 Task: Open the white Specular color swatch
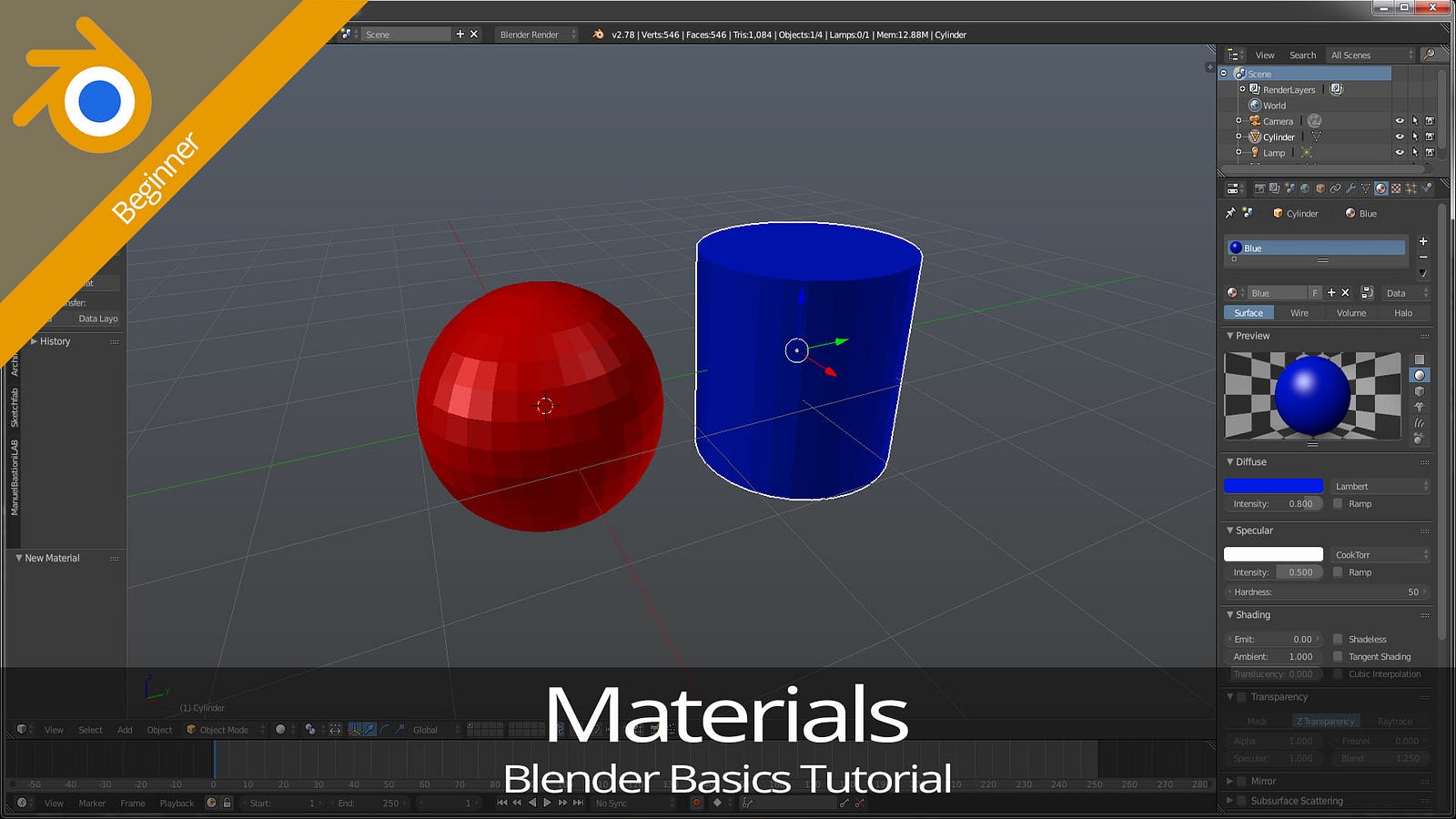[x=1273, y=554]
